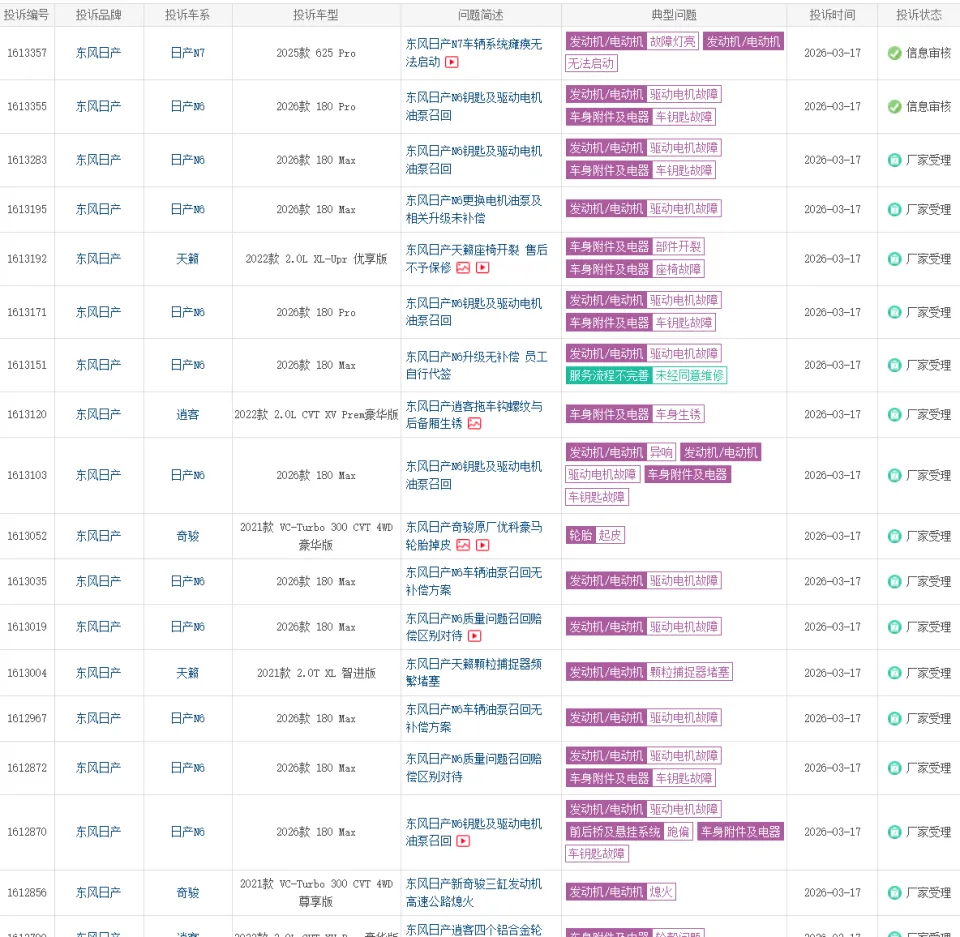Image resolution: width=960 pixels, height=937 pixels.
Task: Open image icon for complaint 1613120
Action: pos(474,423)
